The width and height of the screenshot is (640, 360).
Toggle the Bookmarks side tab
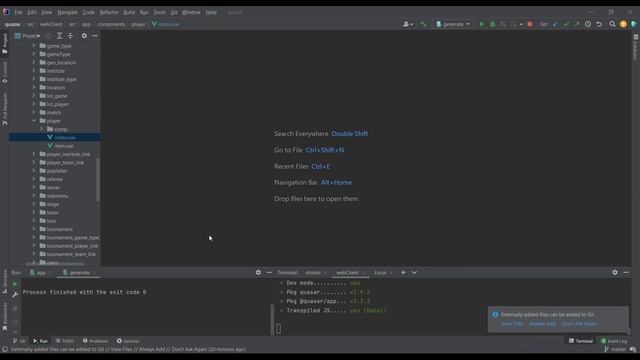point(4,316)
